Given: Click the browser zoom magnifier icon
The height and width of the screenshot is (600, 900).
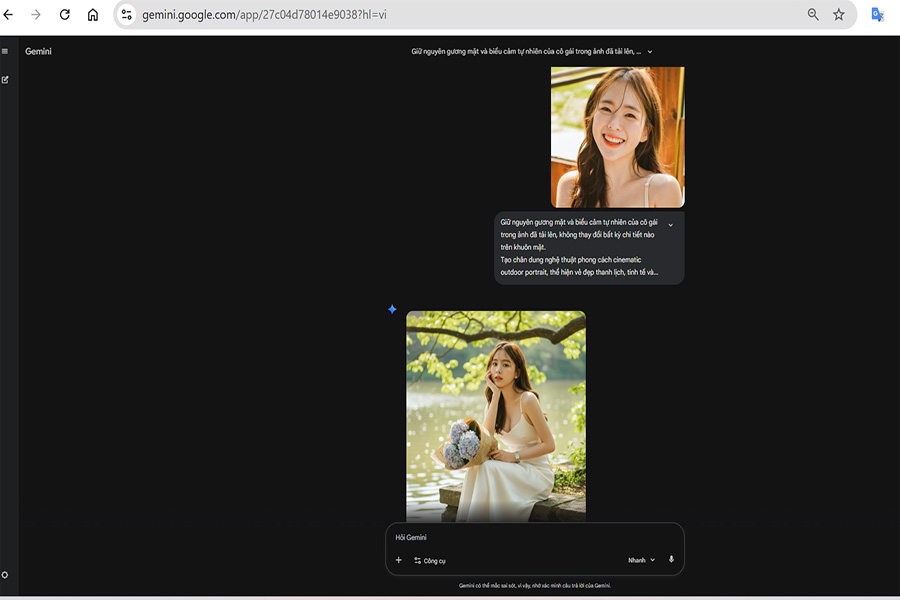Looking at the screenshot, I should pos(813,15).
